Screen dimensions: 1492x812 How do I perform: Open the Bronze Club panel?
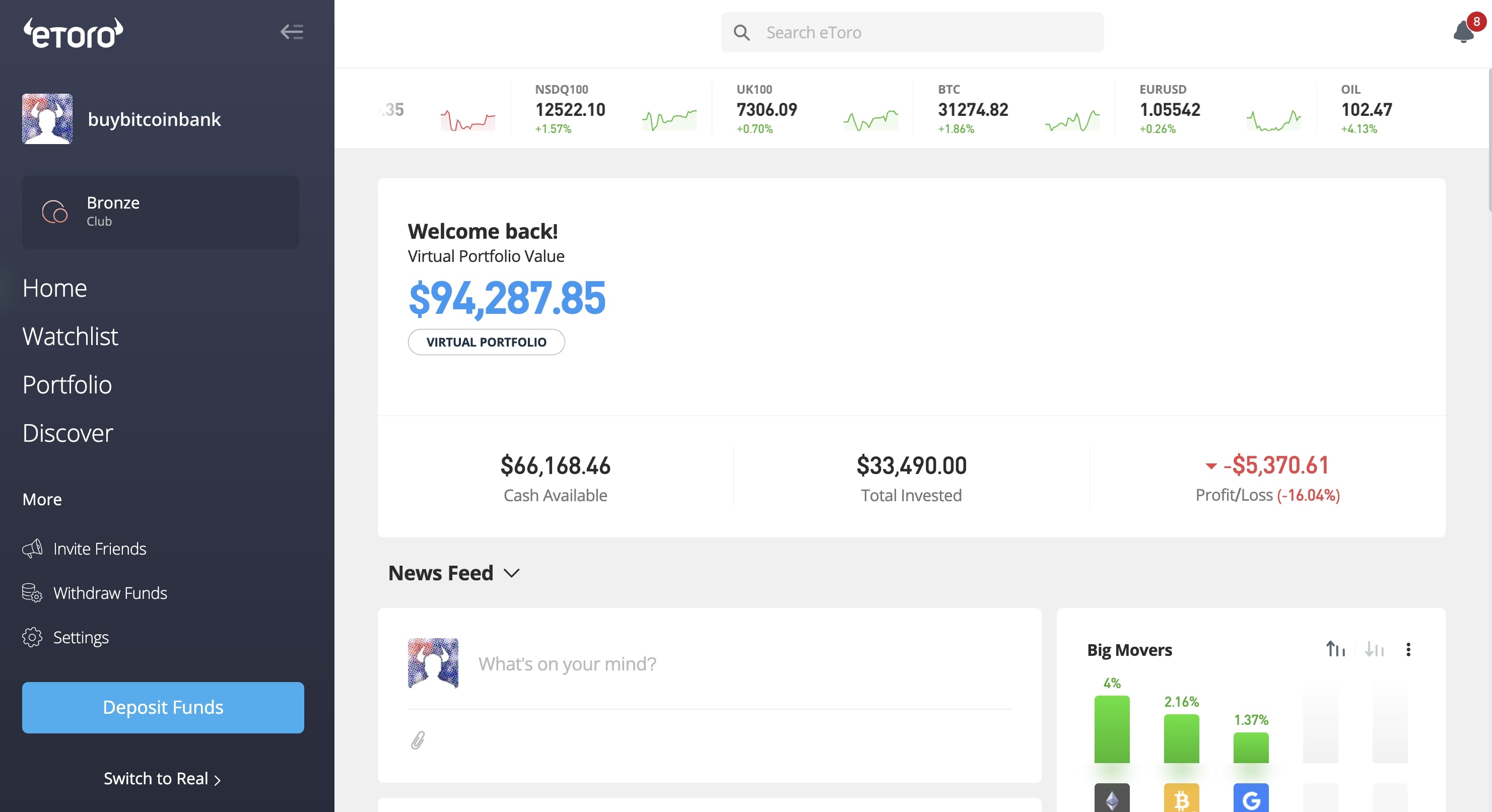161,212
